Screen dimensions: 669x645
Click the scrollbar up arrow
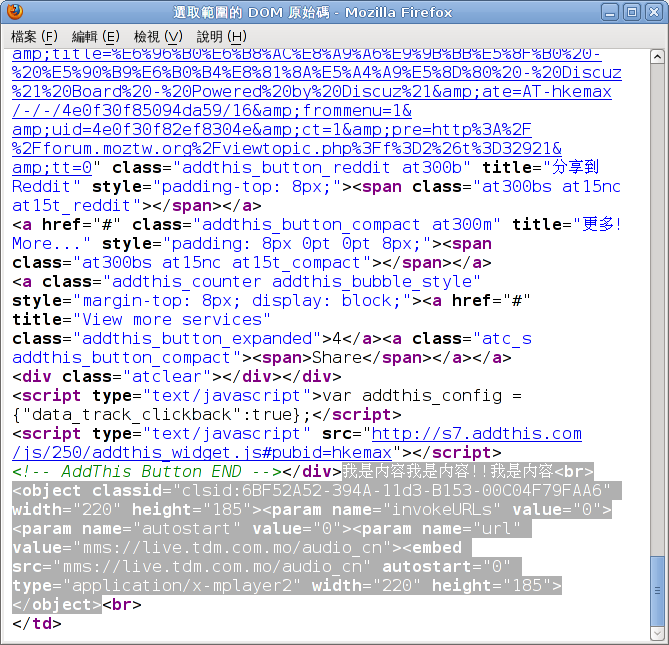click(x=656, y=57)
